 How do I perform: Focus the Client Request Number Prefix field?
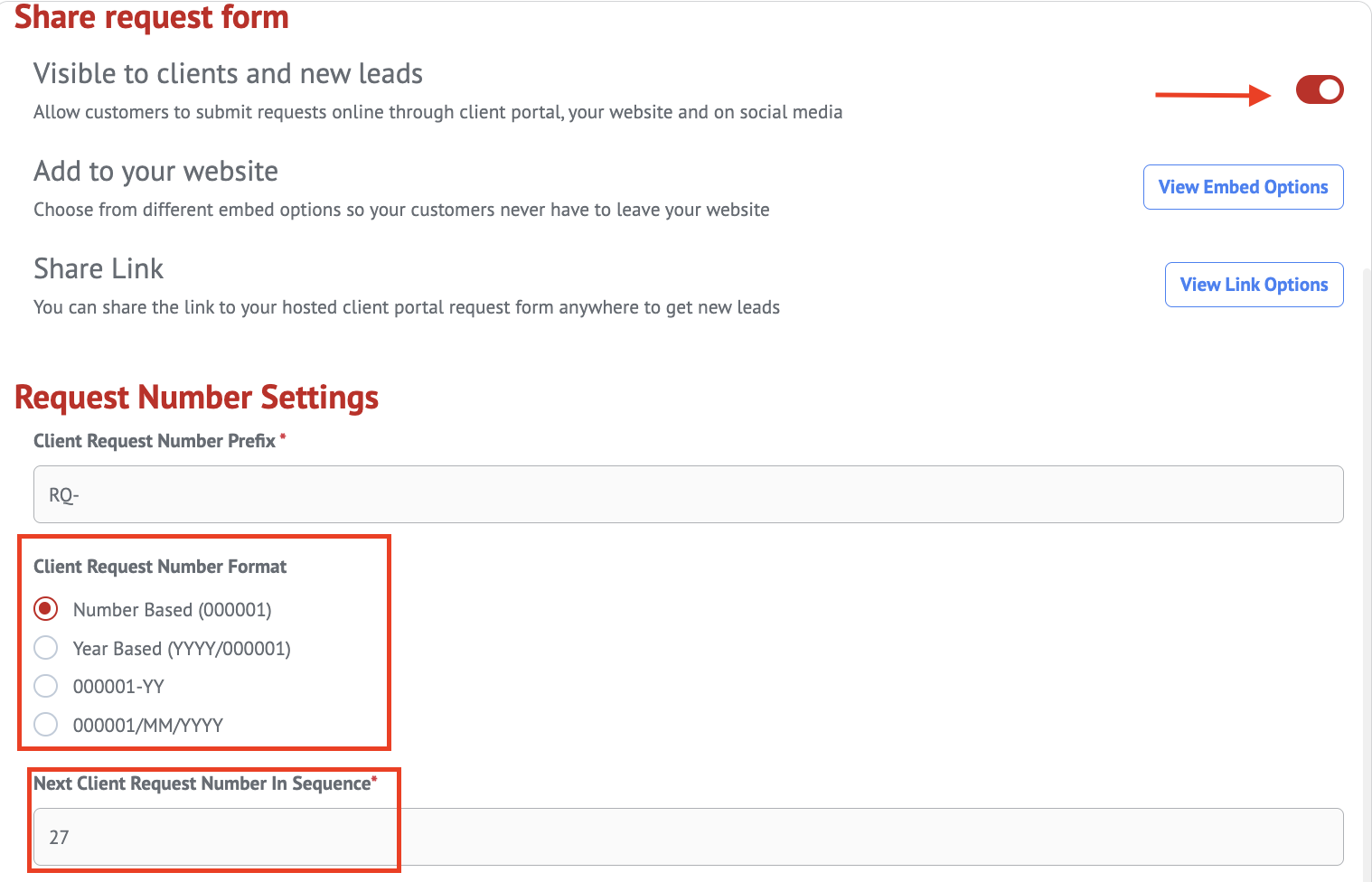coord(688,494)
